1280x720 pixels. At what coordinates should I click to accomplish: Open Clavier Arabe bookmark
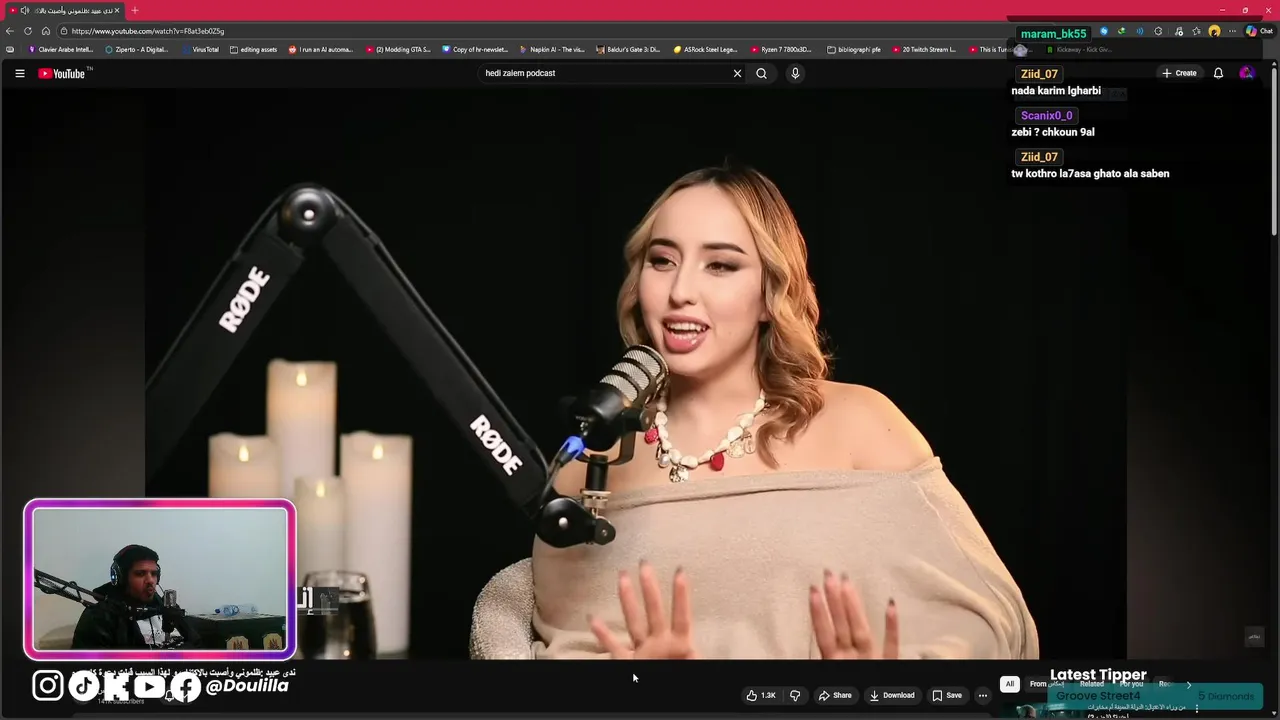coord(61,49)
